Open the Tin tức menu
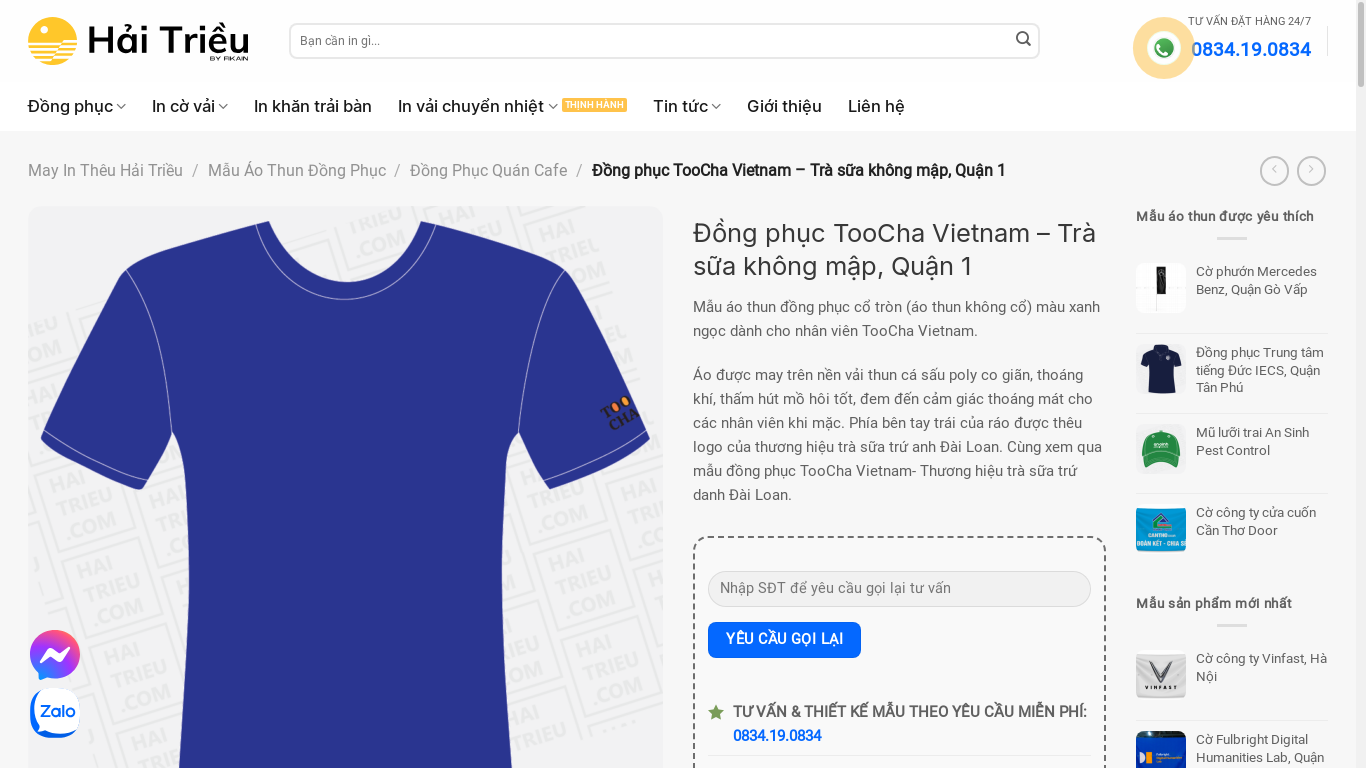1366x768 pixels. pos(680,106)
